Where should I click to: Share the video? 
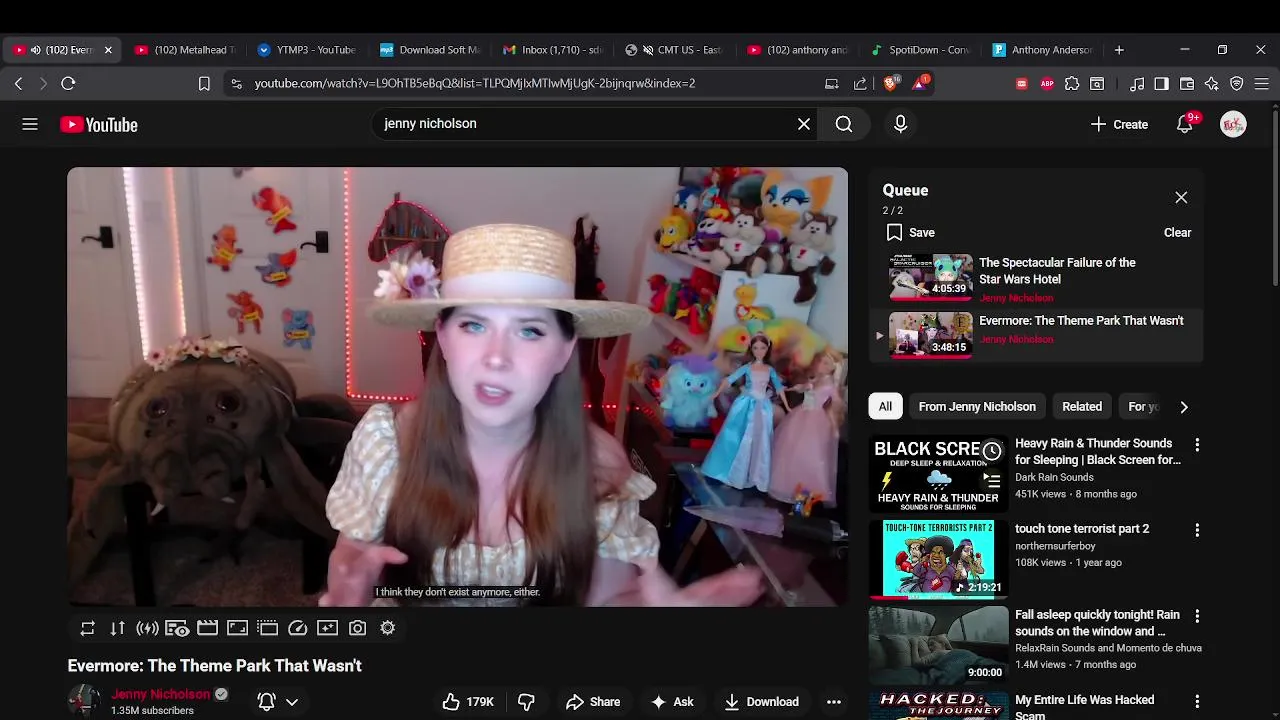(593, 702)
